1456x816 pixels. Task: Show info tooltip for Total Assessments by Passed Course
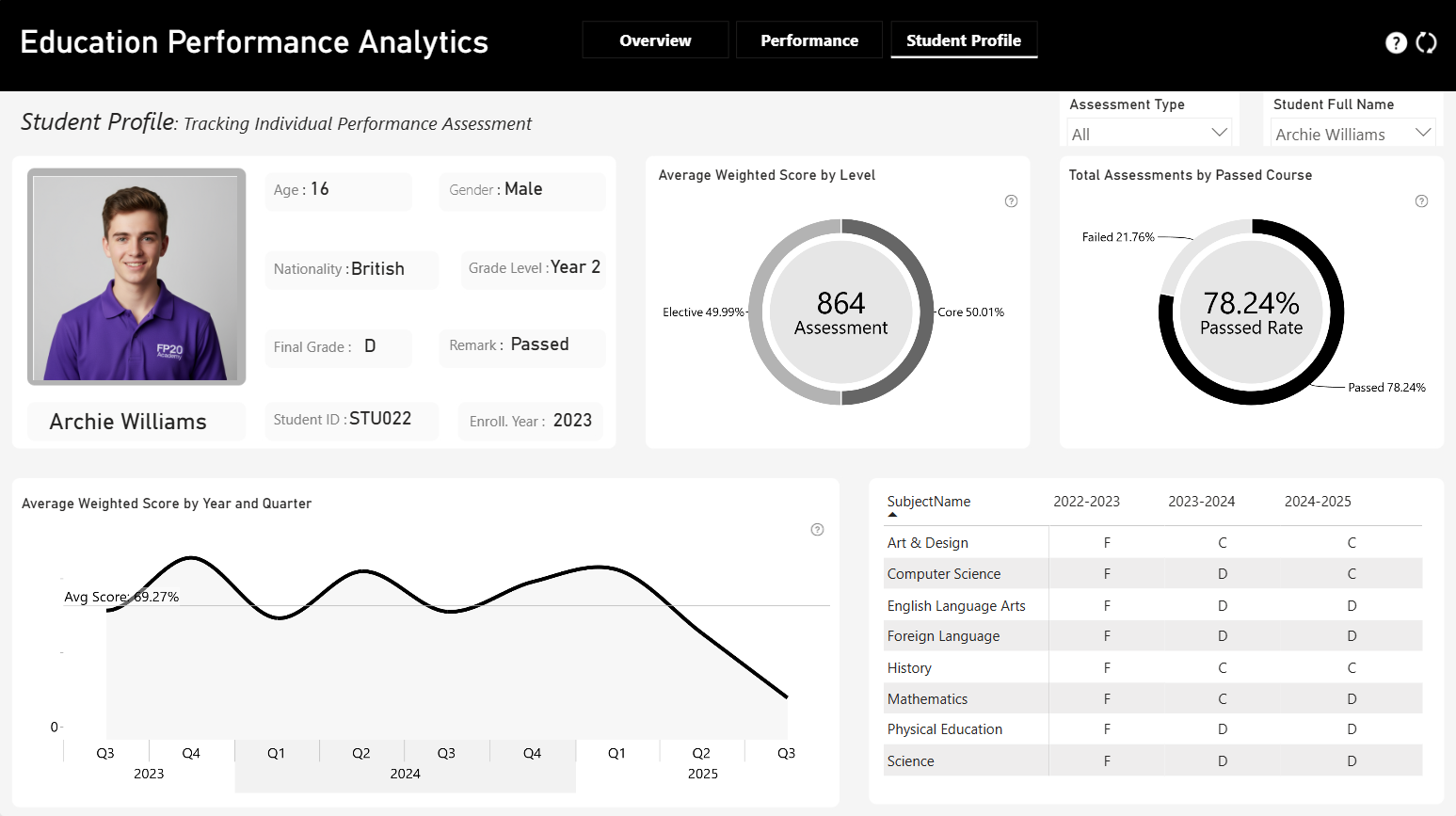(1421, 200)
